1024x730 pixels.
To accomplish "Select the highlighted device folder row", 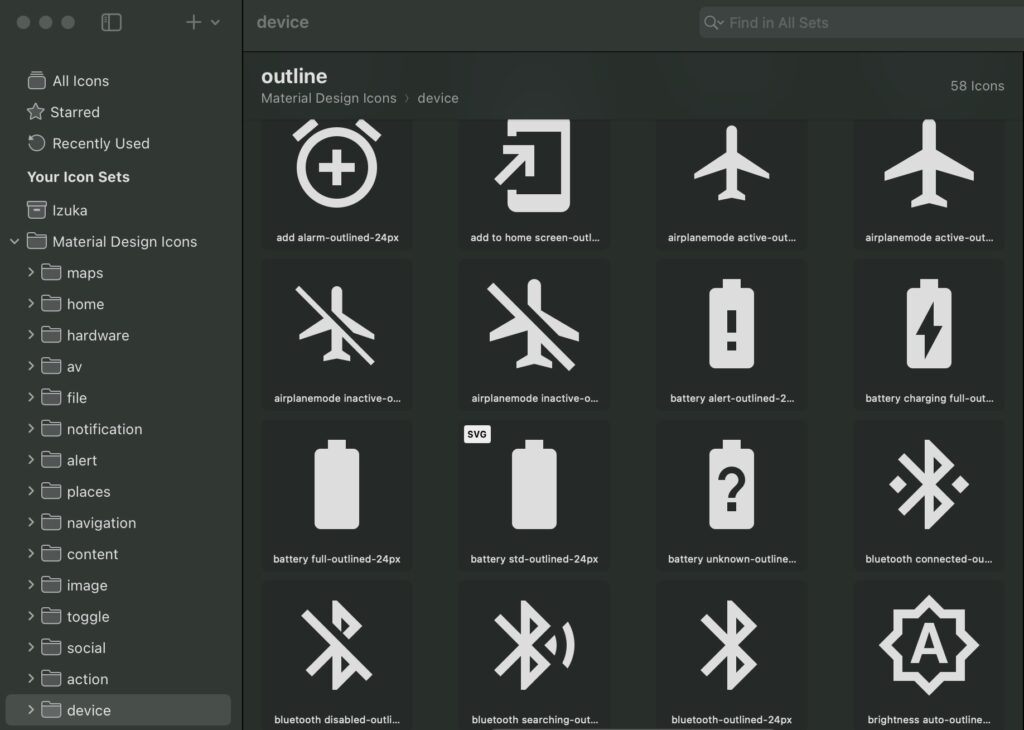I will tap(118, 710).
